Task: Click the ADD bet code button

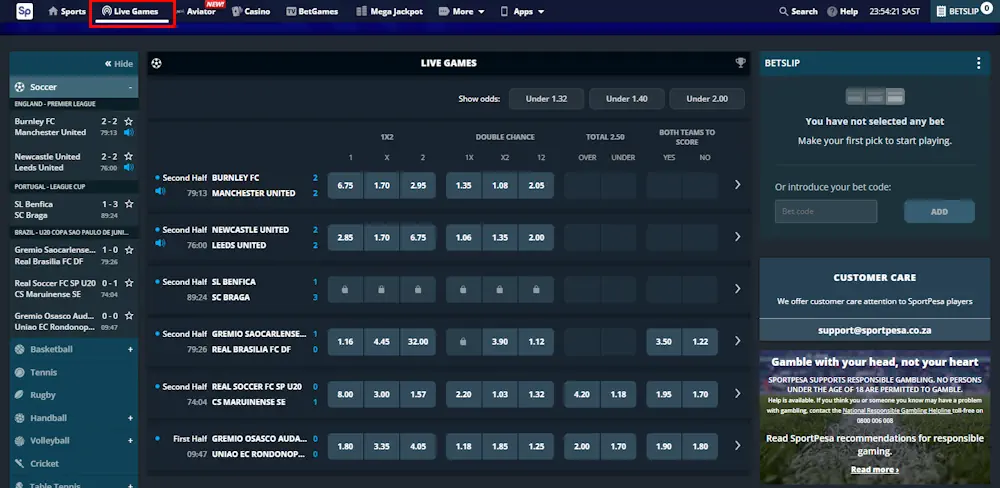Action: (939, 211)
